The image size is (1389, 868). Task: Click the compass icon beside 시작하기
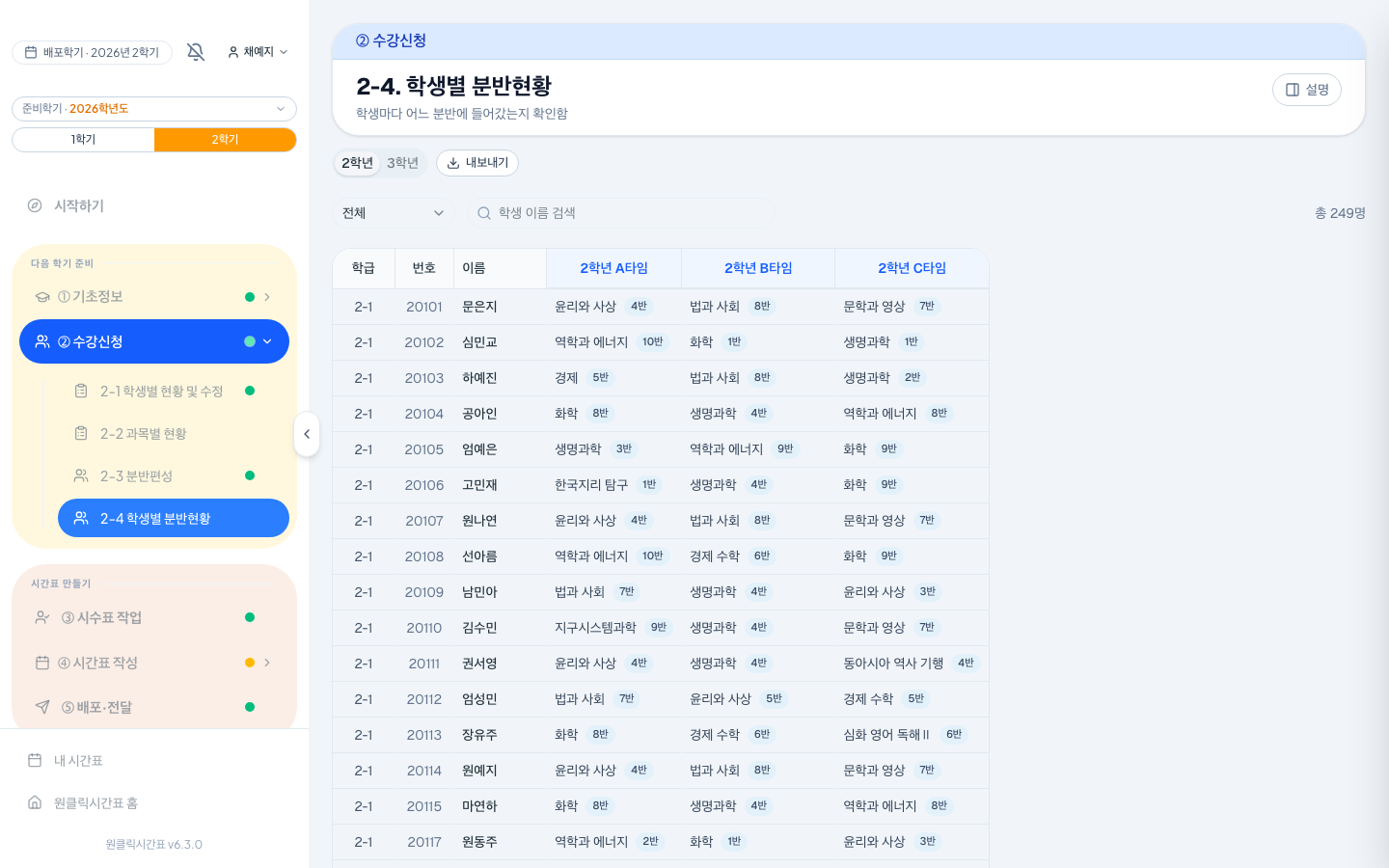35,205
